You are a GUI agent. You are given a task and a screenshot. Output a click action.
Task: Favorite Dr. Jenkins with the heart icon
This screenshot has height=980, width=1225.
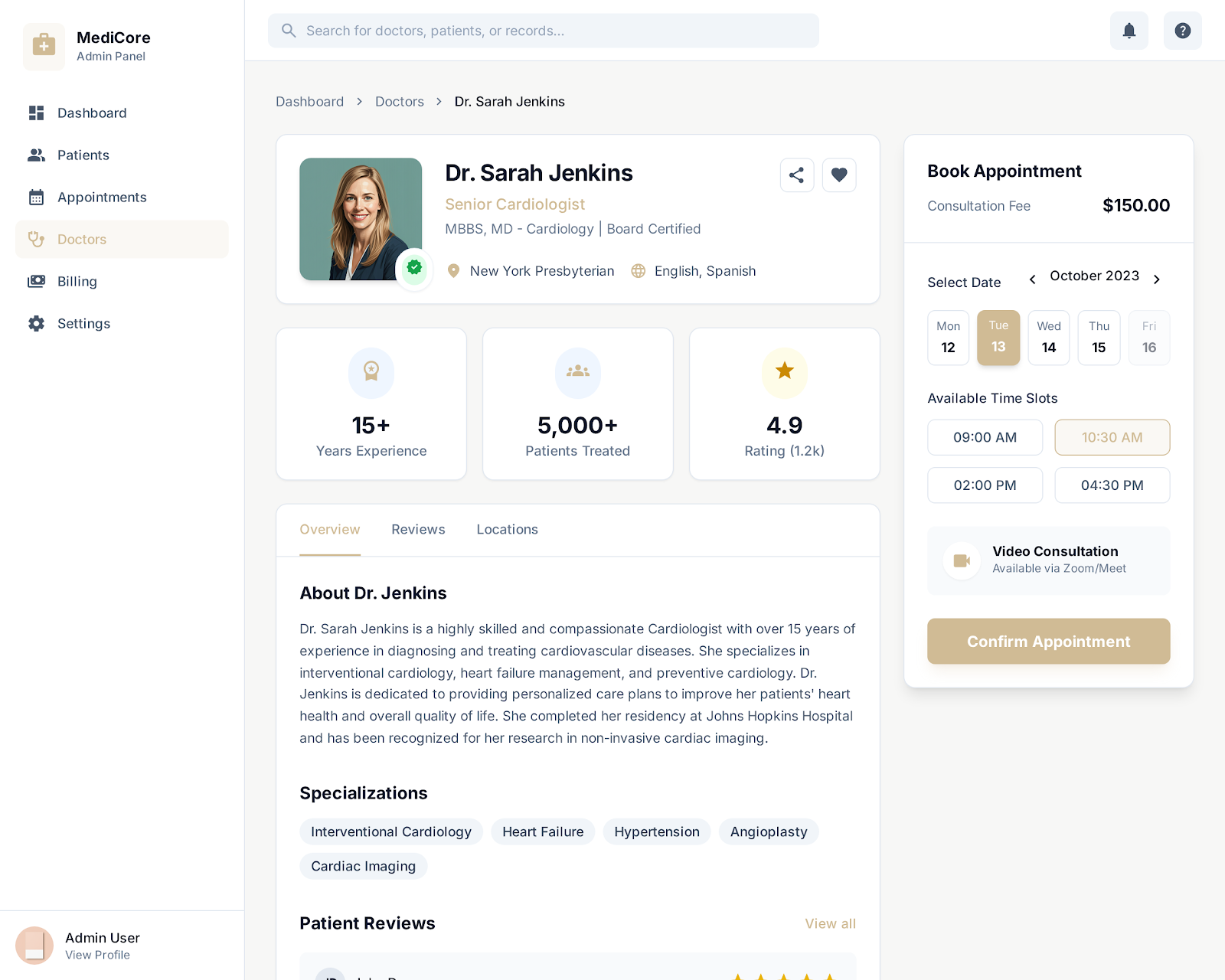point(839,175)
